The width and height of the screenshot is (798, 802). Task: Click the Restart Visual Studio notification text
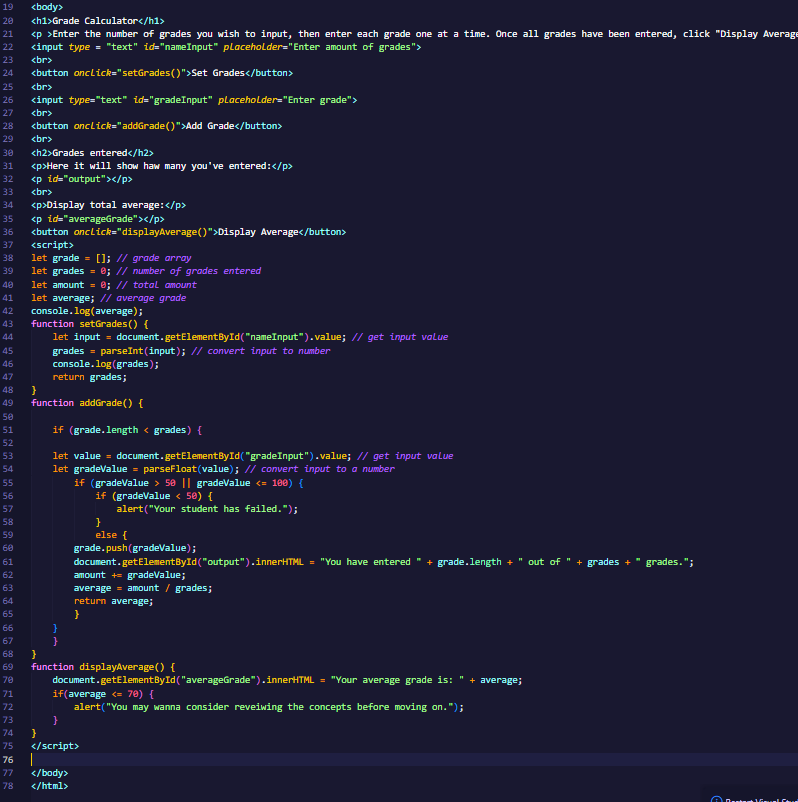tap(761, 799)
